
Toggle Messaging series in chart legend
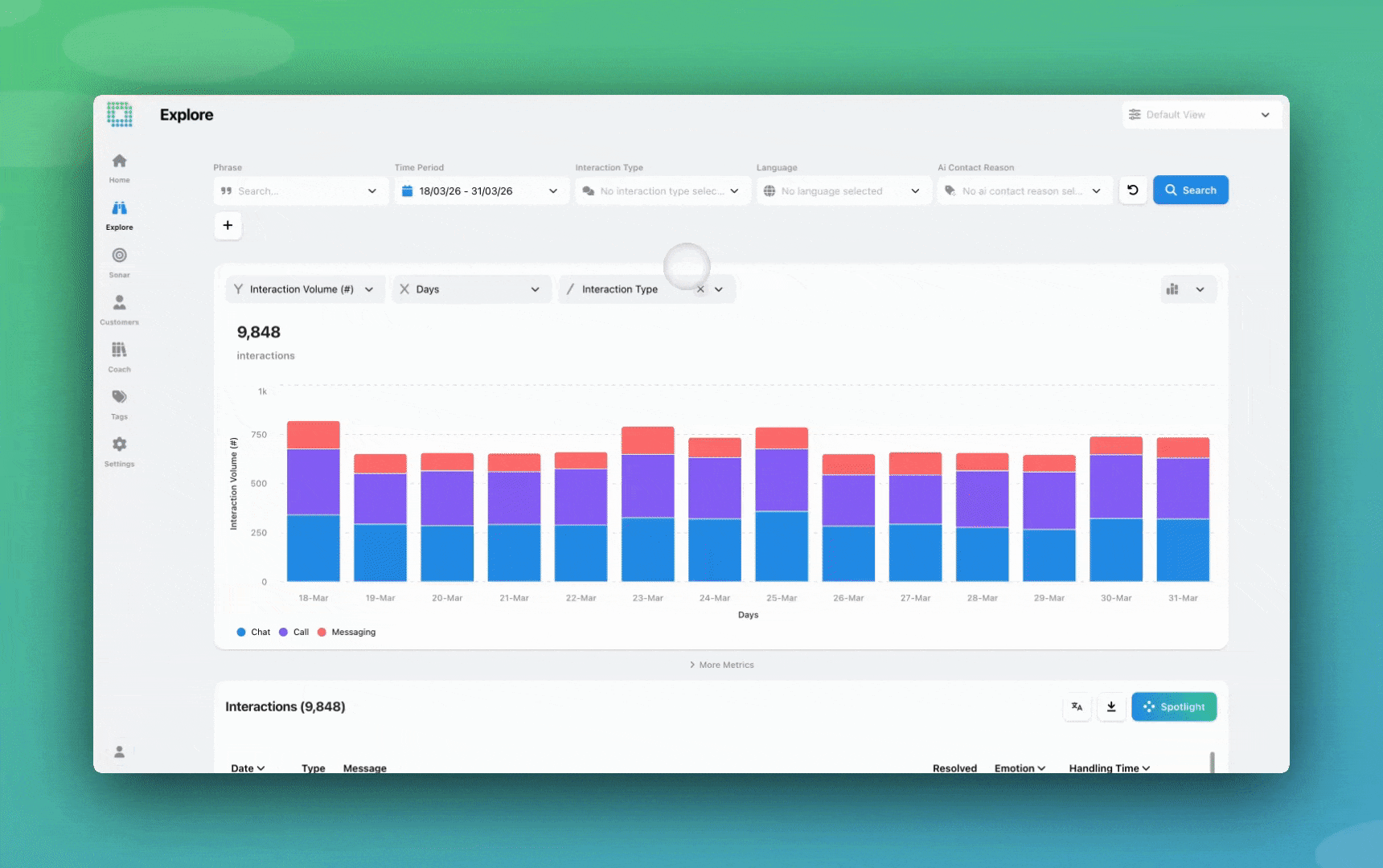(347, 633)
